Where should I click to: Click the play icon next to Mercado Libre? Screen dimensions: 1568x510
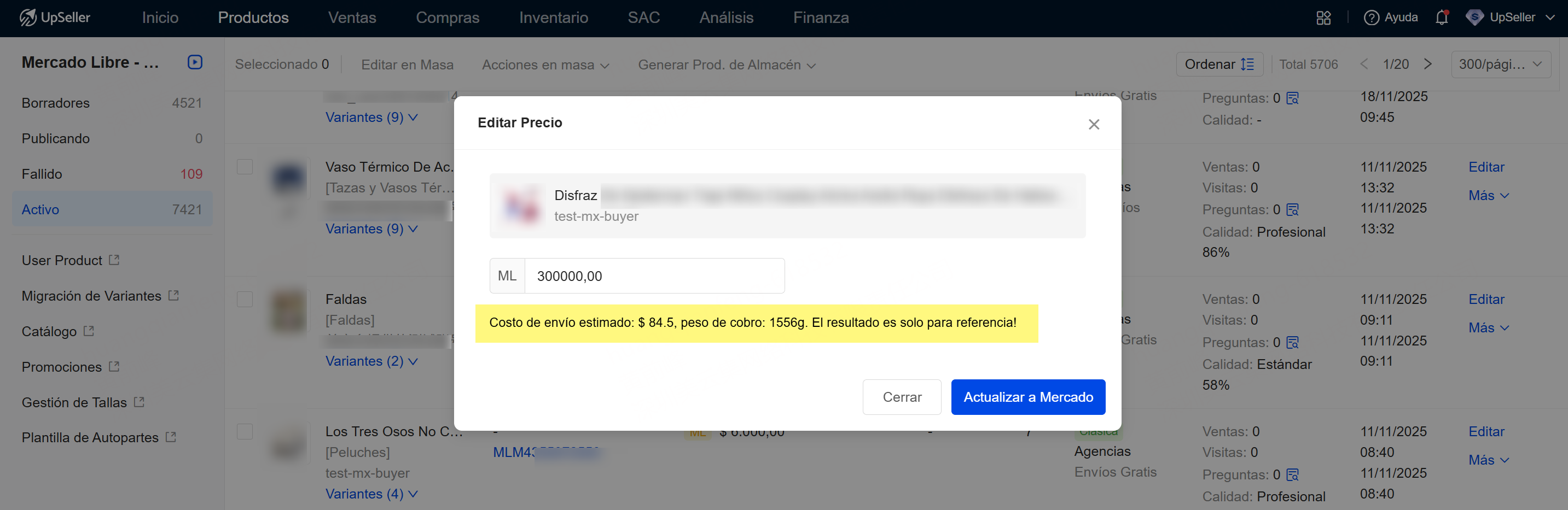[194, 61]
